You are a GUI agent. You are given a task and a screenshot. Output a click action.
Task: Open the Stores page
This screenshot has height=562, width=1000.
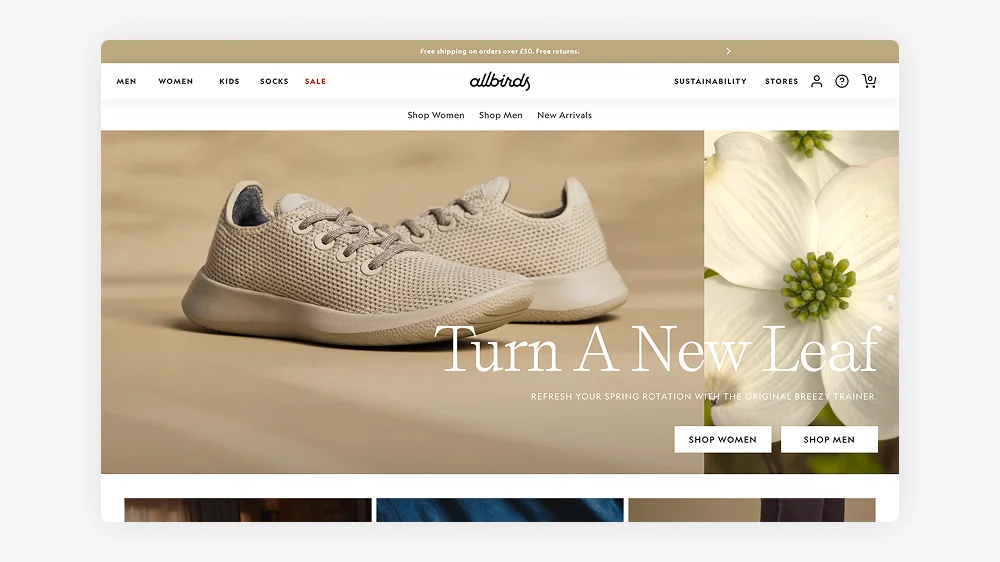[781, 81]
